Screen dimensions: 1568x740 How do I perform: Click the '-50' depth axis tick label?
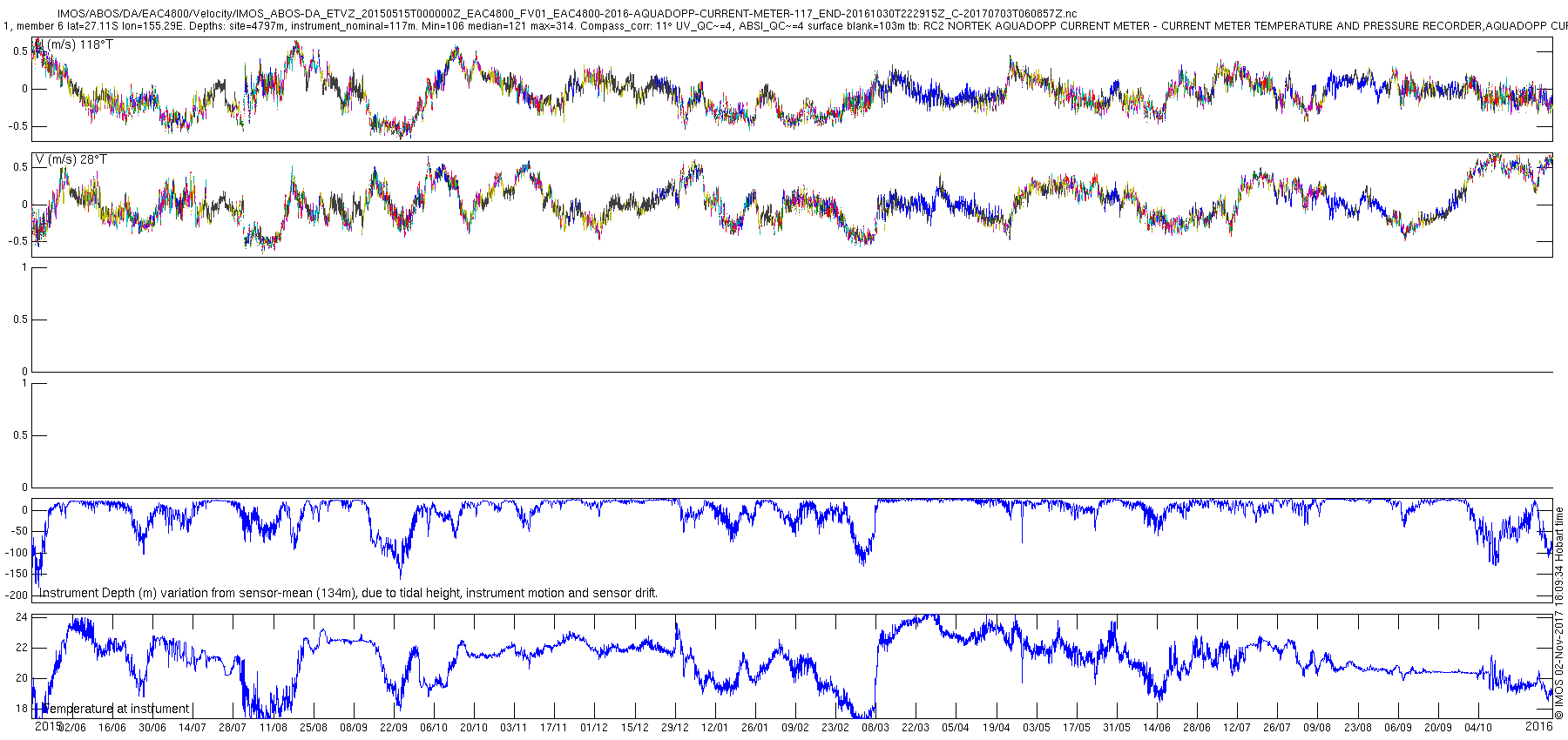[x=19, y=532]
